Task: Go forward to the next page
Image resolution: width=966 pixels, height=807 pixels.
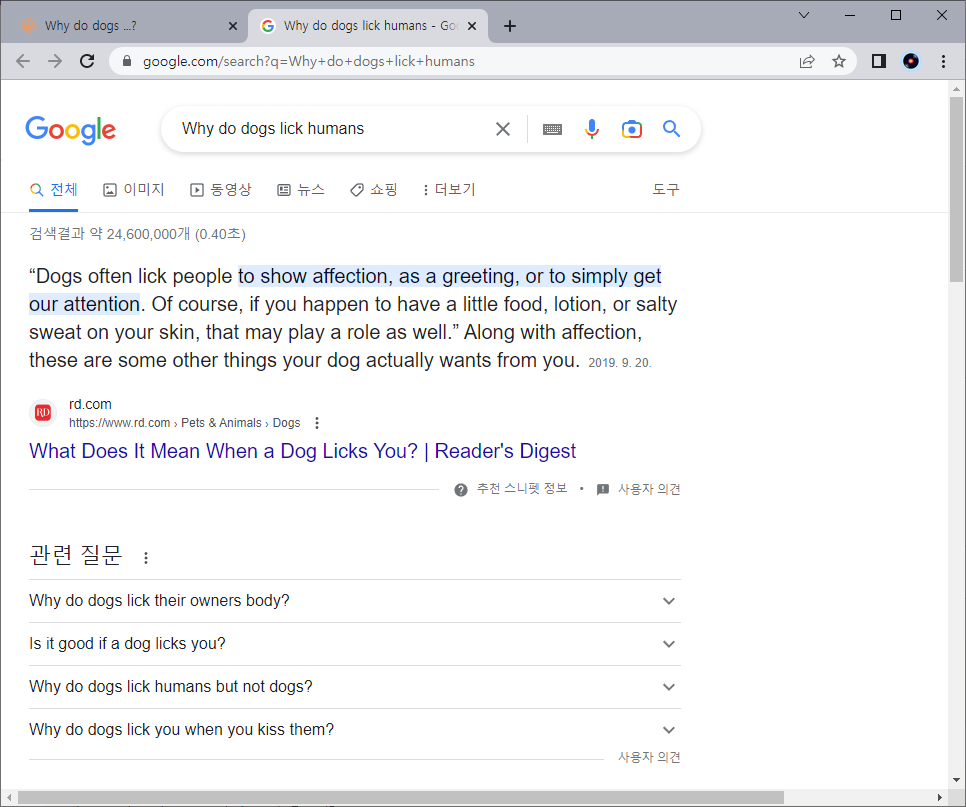Action: click(55, 61)
